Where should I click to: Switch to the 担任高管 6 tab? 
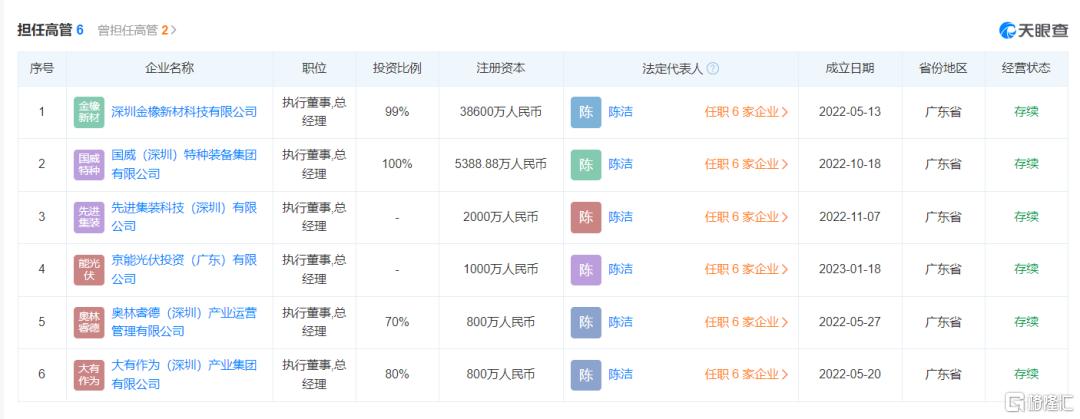point(50,30)
